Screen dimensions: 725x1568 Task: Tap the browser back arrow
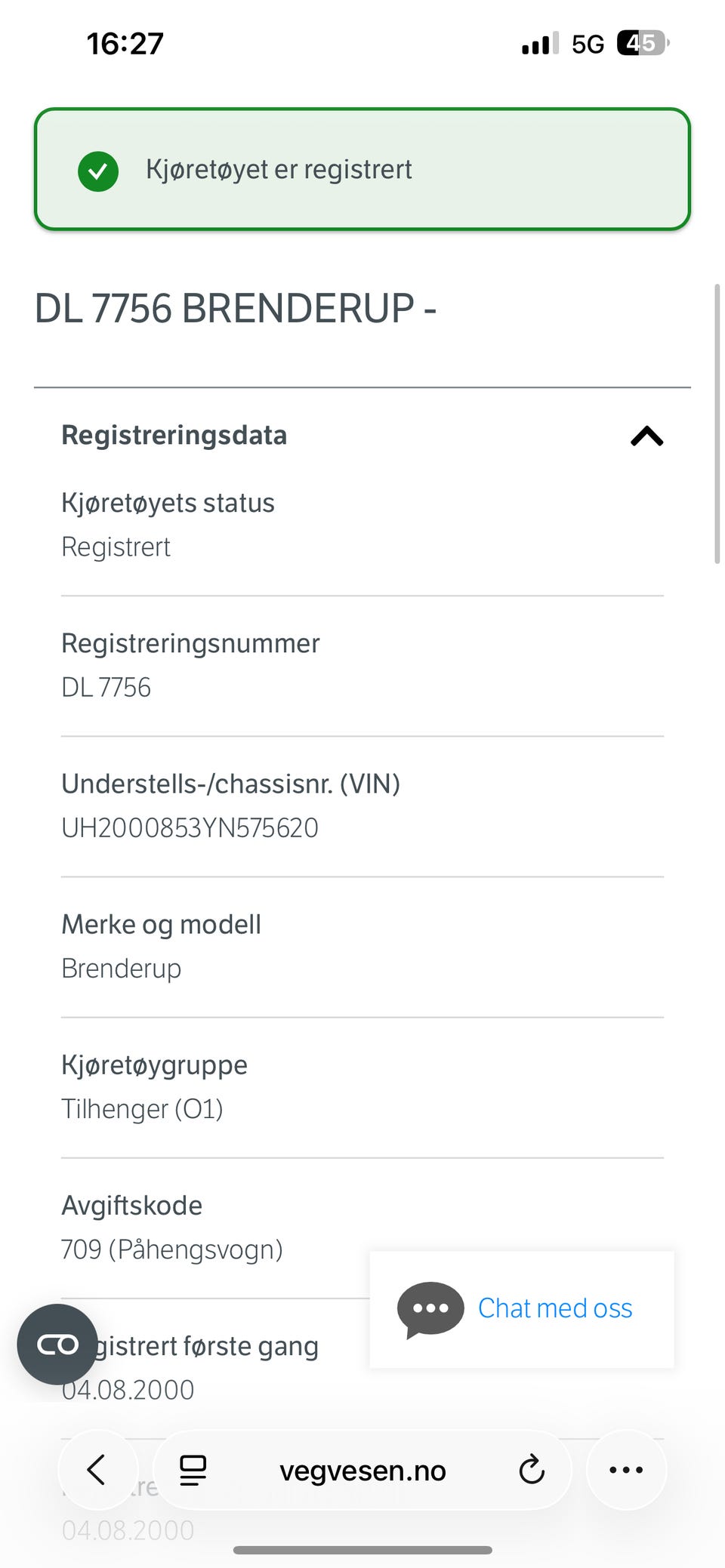click(97, 1469)
